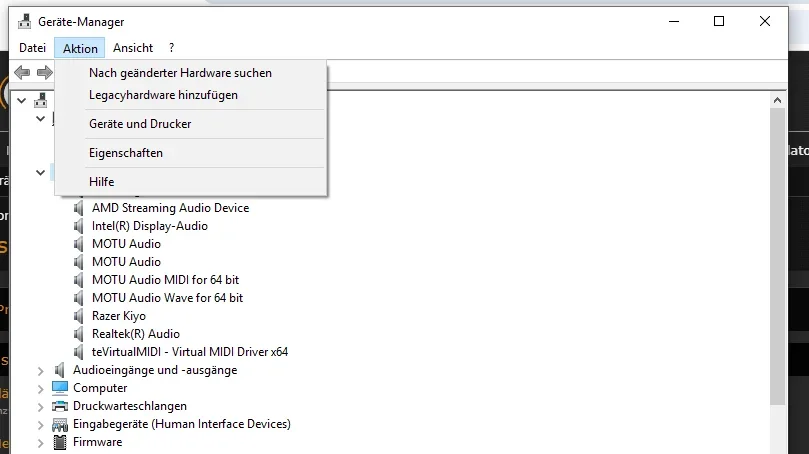Select the Razer Kiyo device
809x454 pixels.
119,316
